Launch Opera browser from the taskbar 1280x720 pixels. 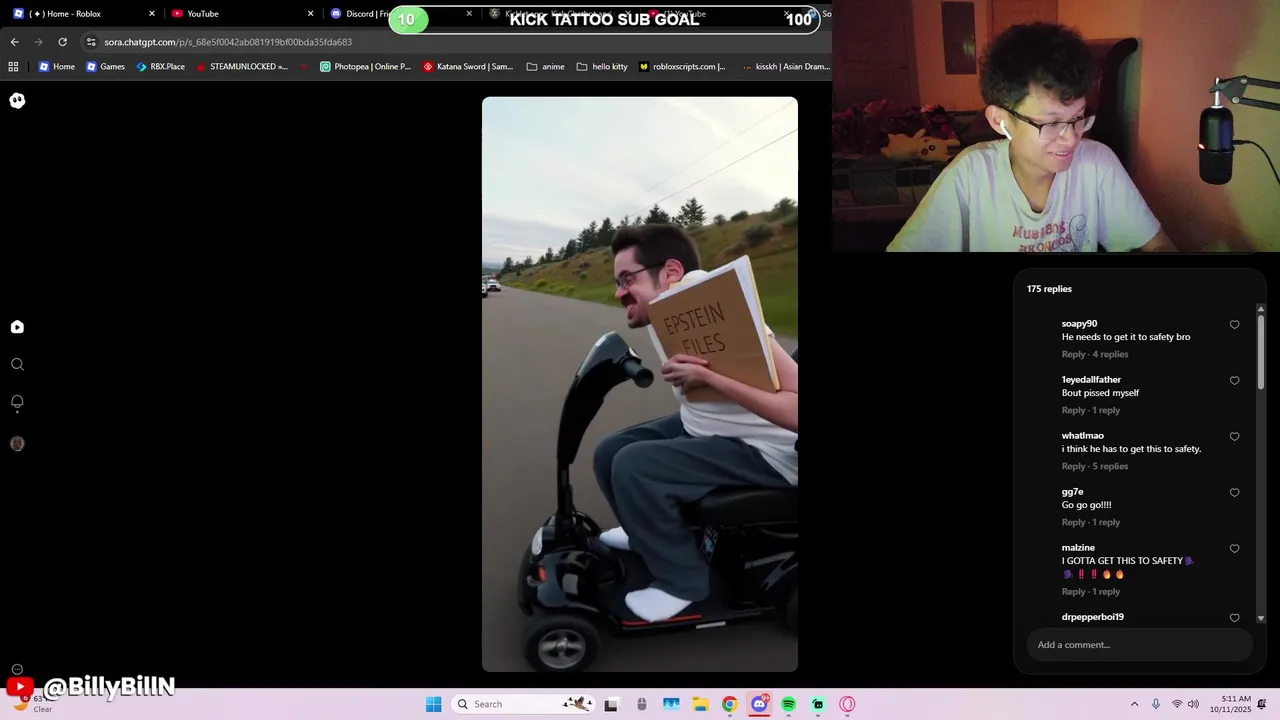(x=847, y=704)
